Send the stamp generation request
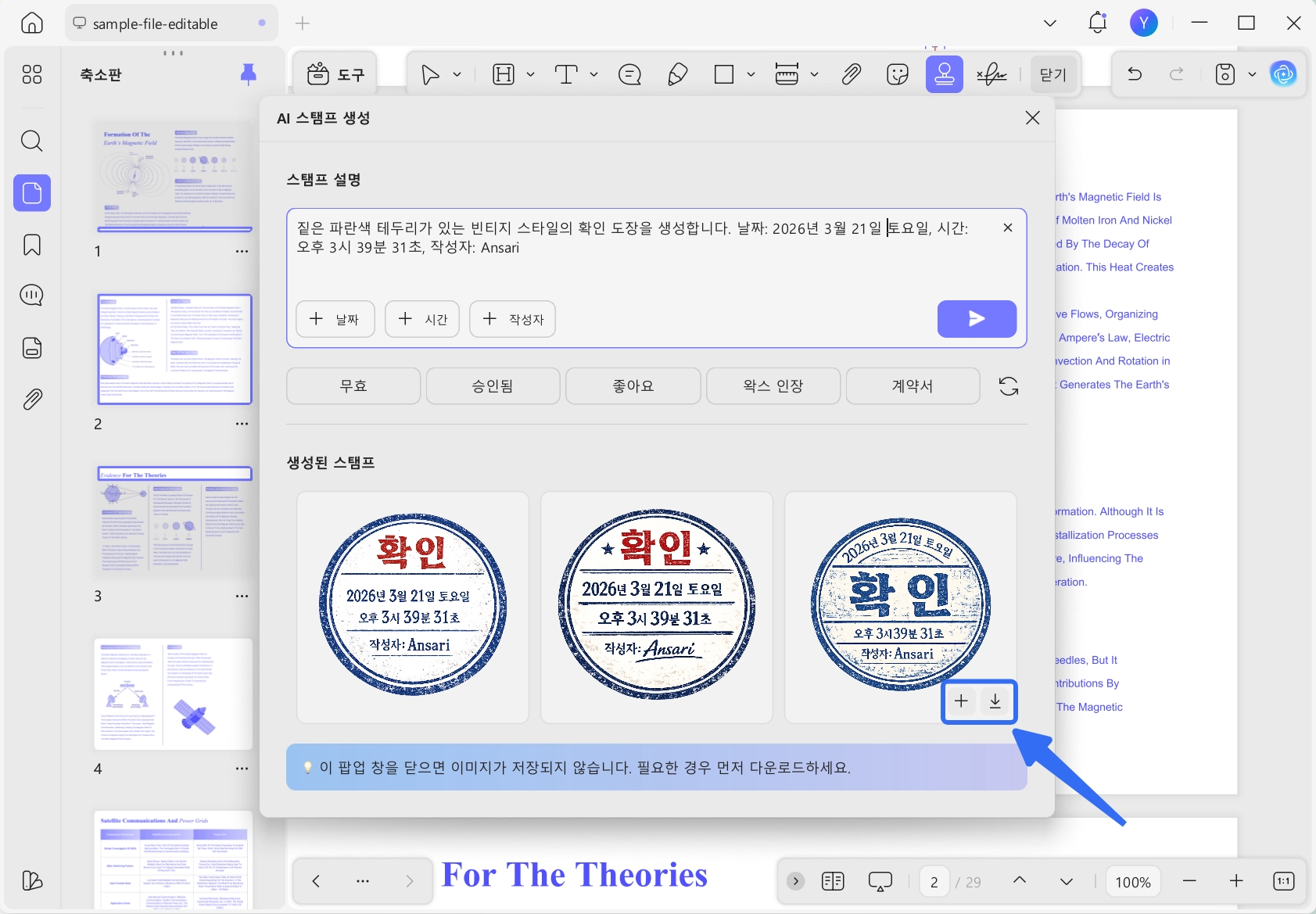This screenshot has width=1316, height=914. pyautogui.click(x=977, y=319)
